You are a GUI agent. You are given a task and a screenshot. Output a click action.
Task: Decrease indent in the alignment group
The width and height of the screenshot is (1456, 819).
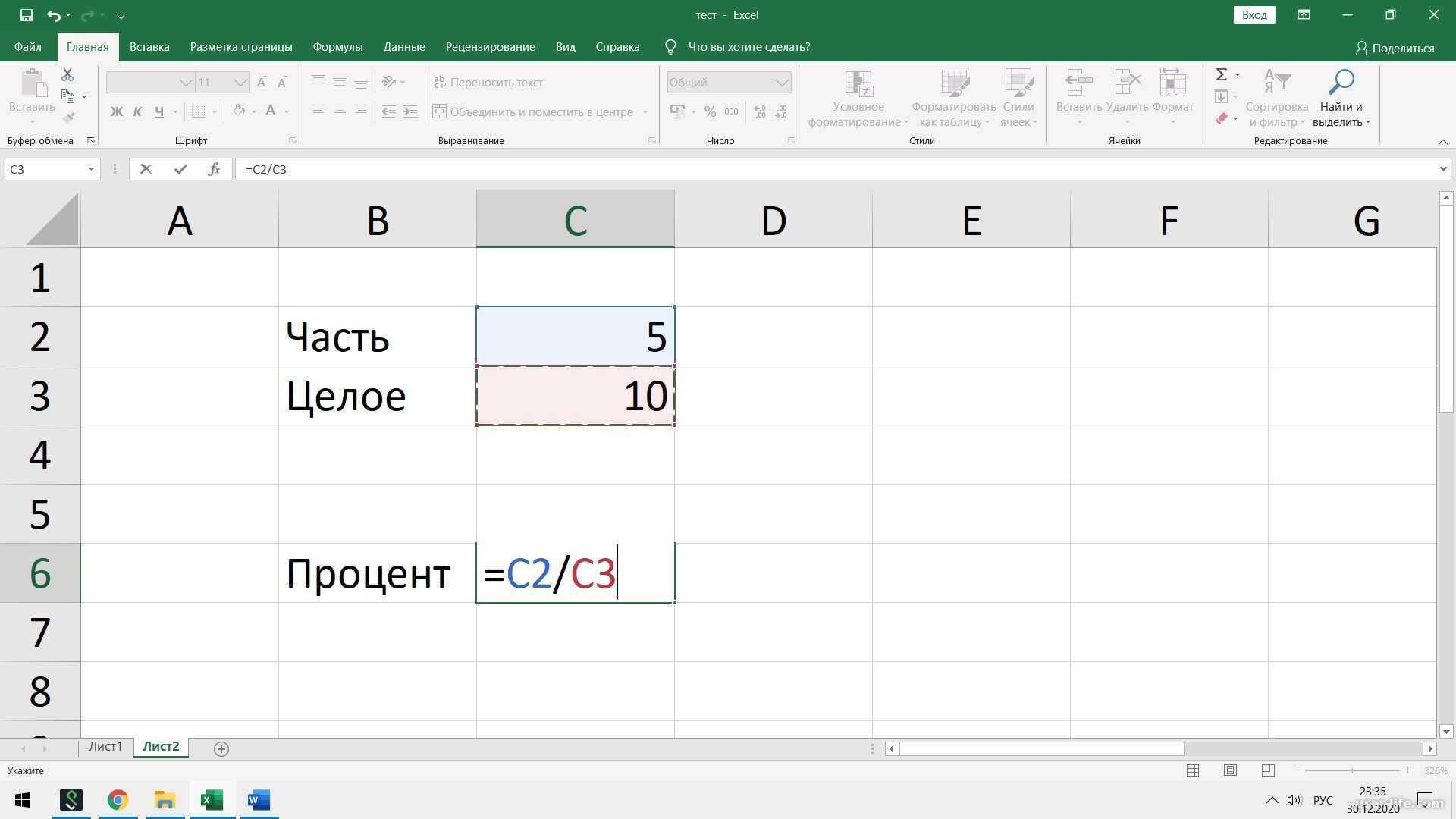[x=389, y=111]
